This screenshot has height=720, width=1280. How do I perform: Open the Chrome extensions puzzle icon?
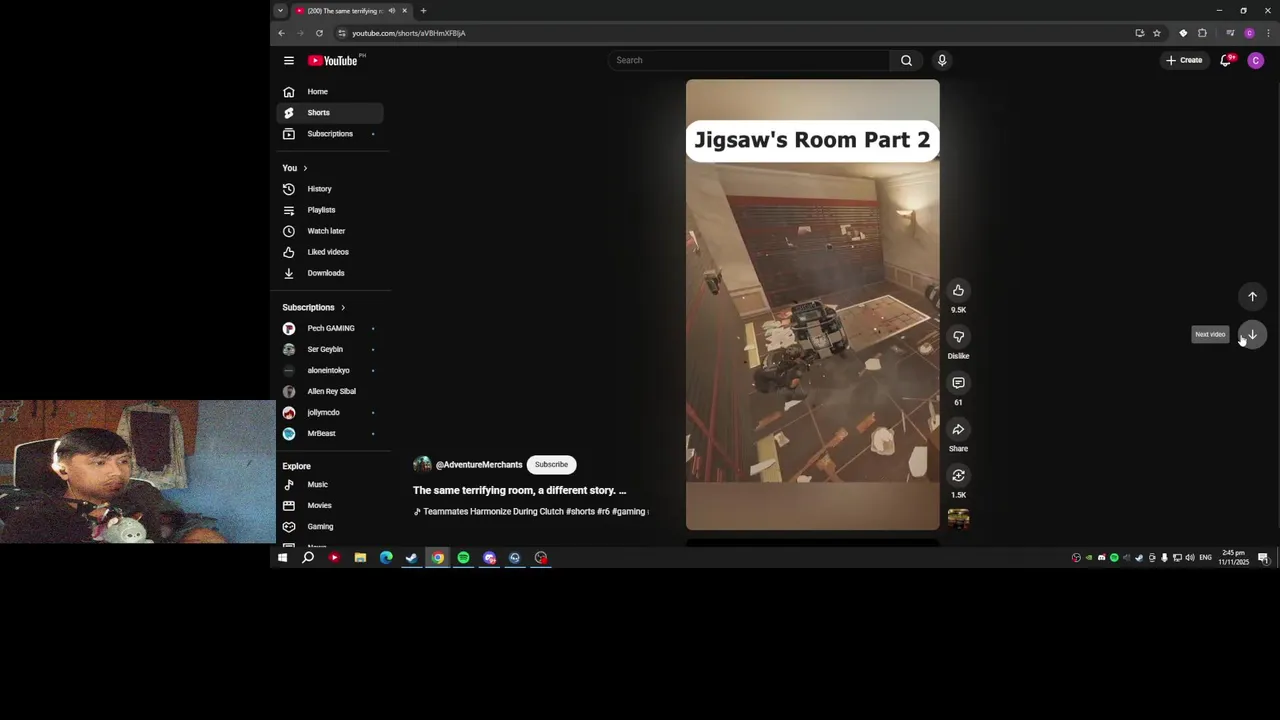pos(1202,33)
